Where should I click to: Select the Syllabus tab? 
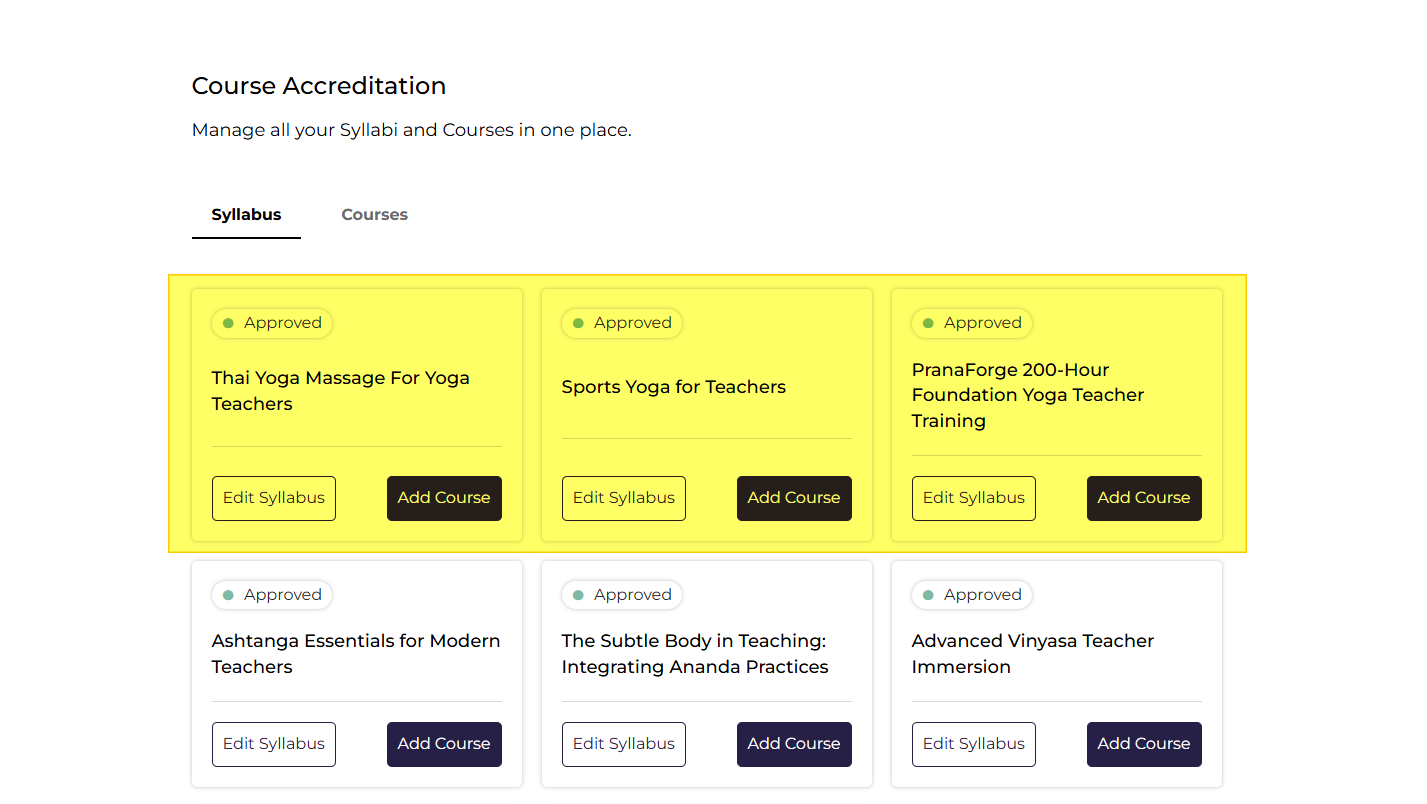[x=246, y=214]
